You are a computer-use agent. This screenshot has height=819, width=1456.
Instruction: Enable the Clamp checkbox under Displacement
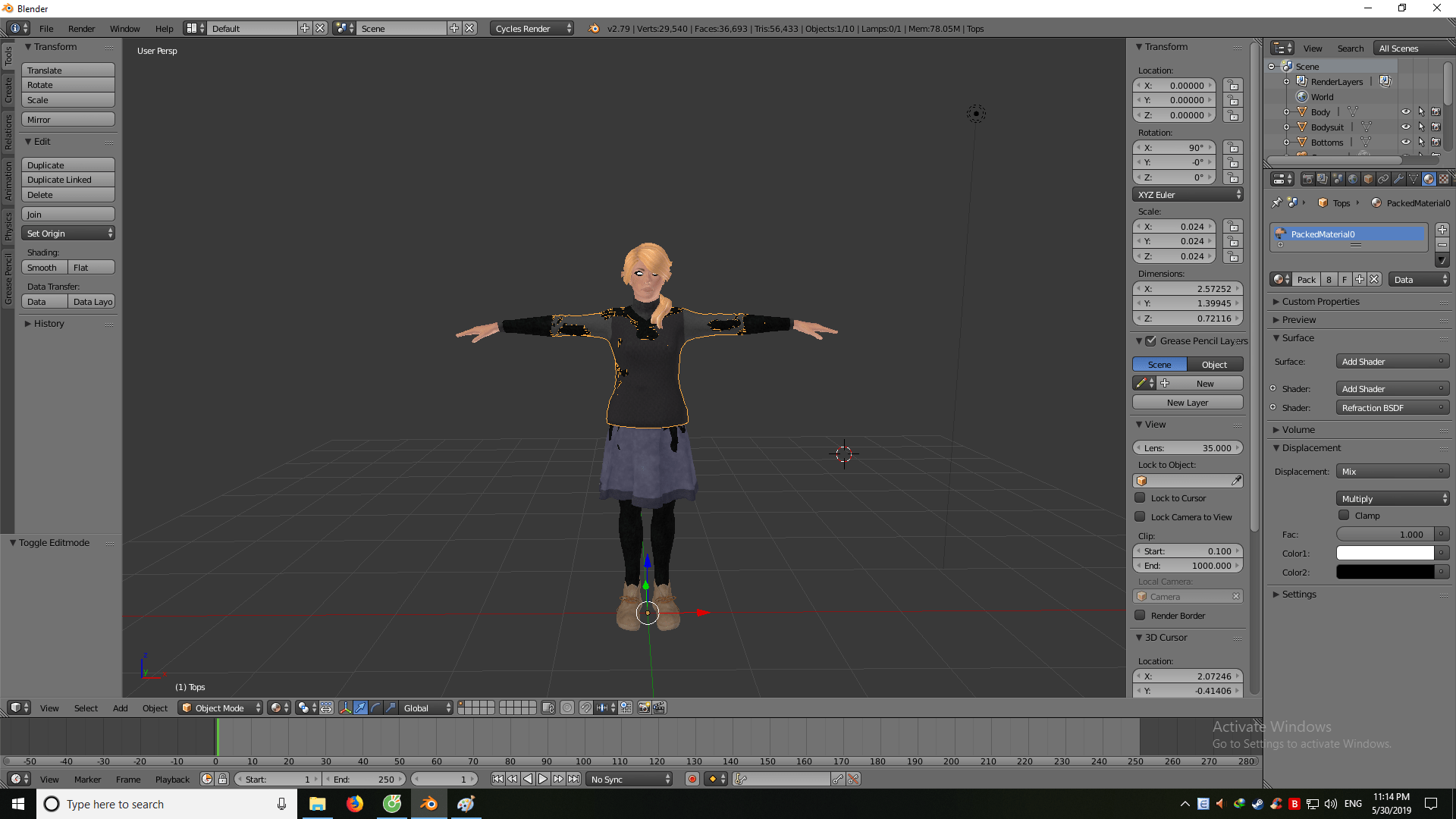coord(1343,515)
